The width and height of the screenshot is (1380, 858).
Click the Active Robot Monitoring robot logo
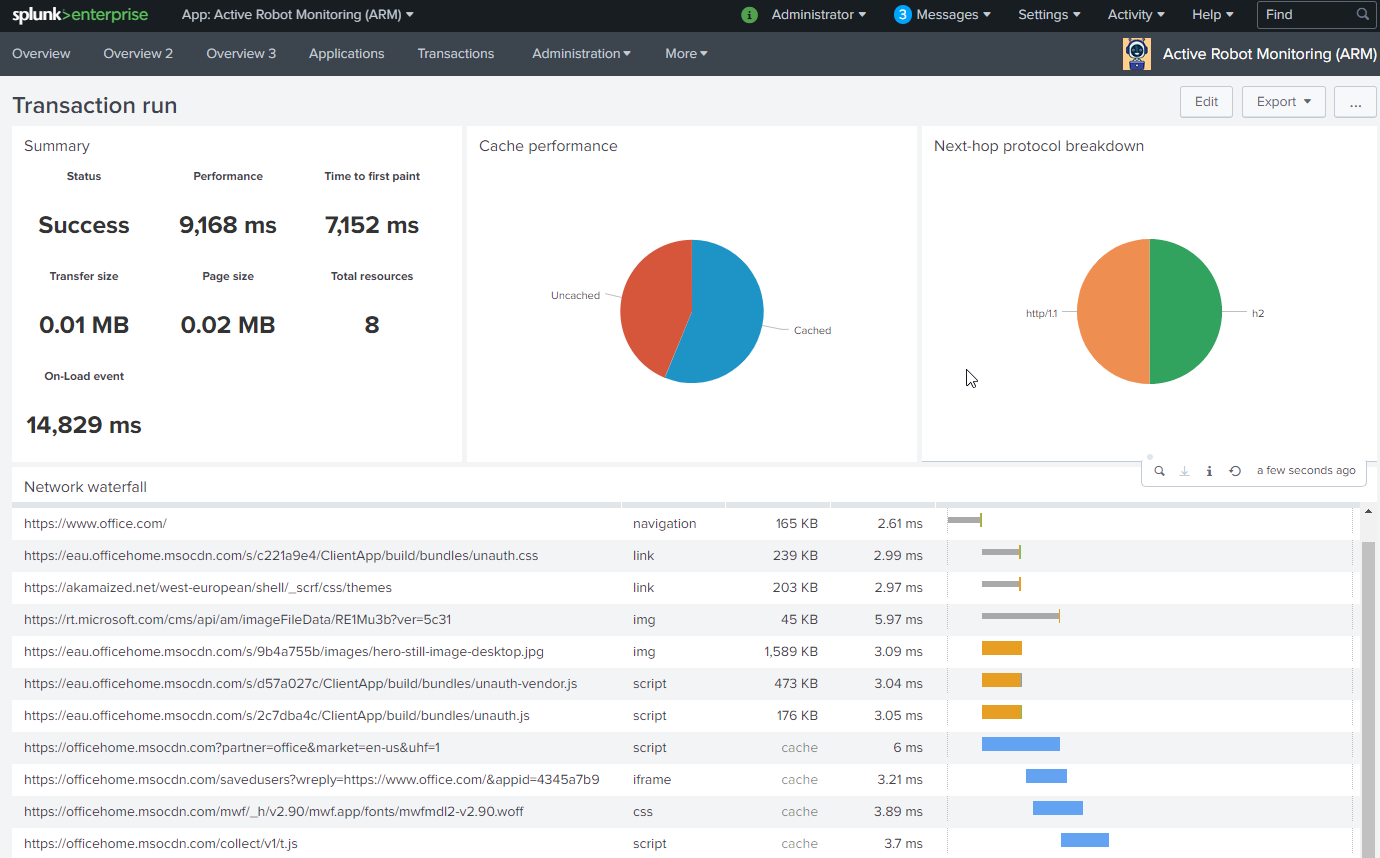pos(1137,54)
